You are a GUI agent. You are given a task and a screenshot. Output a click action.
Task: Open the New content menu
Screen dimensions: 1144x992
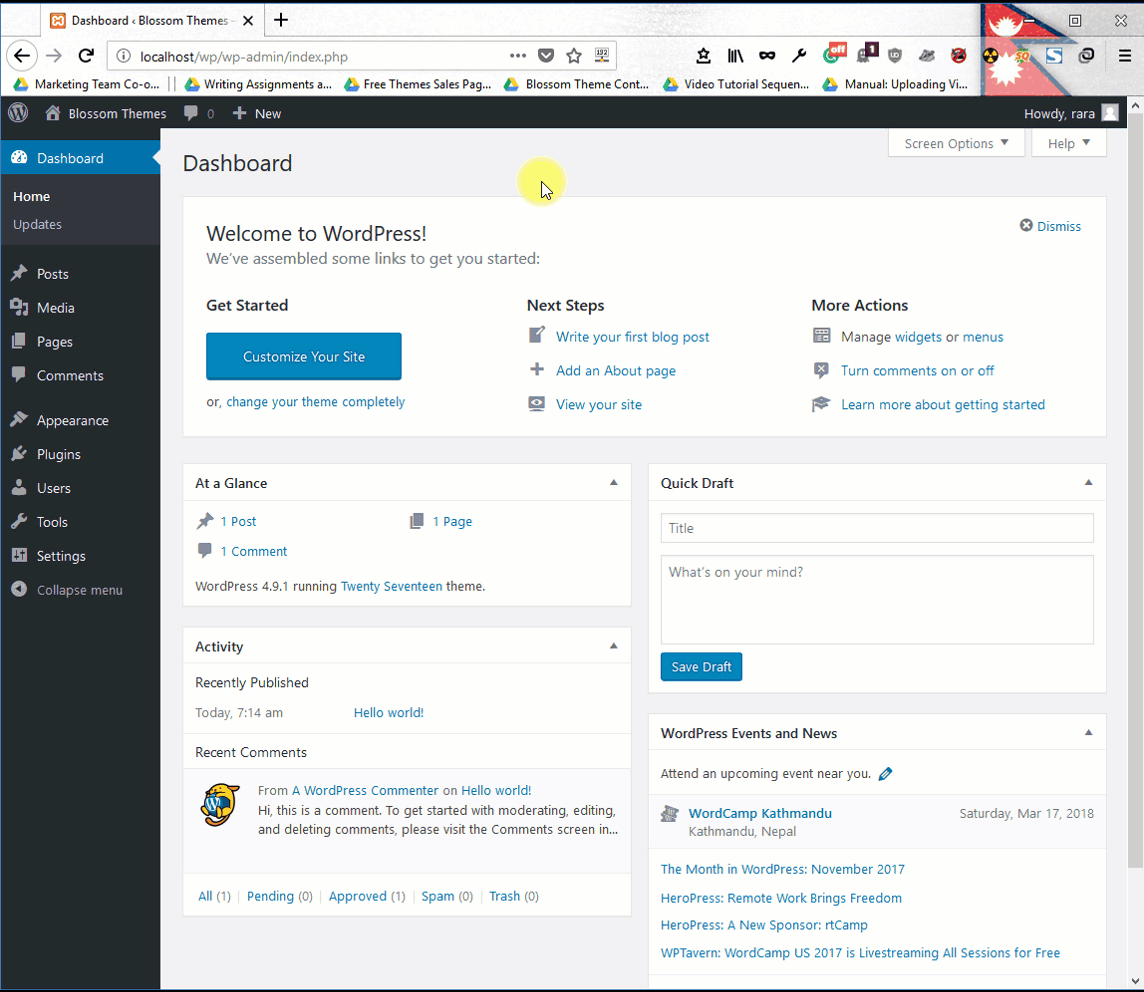tap(257, 114)
